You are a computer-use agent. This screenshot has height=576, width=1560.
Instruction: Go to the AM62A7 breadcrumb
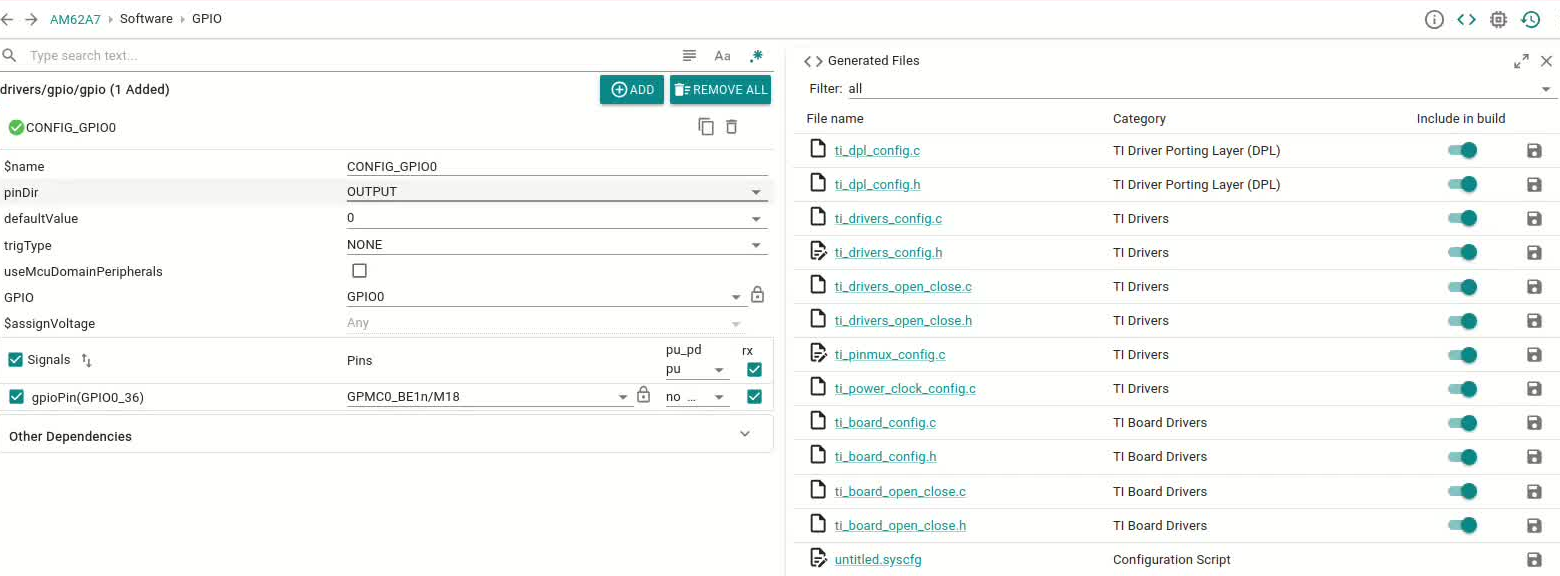point(75,19)
